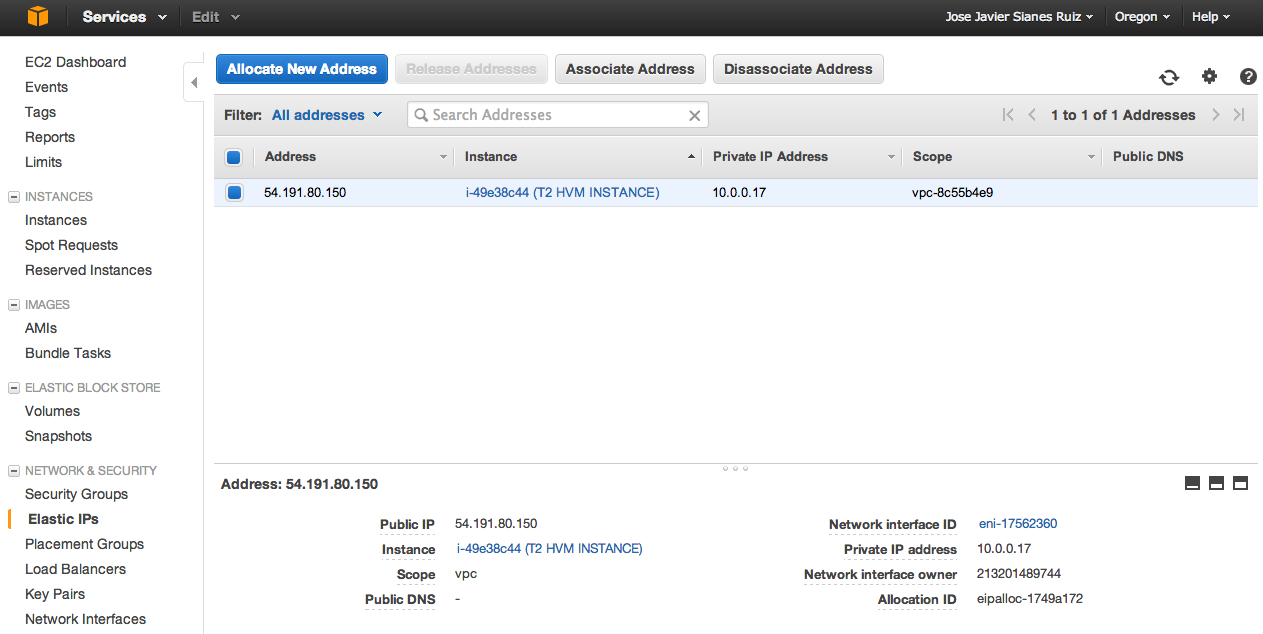This screenshot has height=634, width=1263.
Task: Click the AWS cube logo icon
Action: pos(38,17)
